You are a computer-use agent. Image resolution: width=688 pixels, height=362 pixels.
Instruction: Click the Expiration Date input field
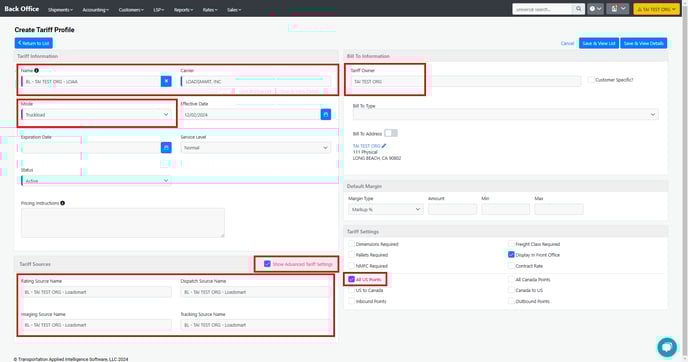[x=91, y=147]
